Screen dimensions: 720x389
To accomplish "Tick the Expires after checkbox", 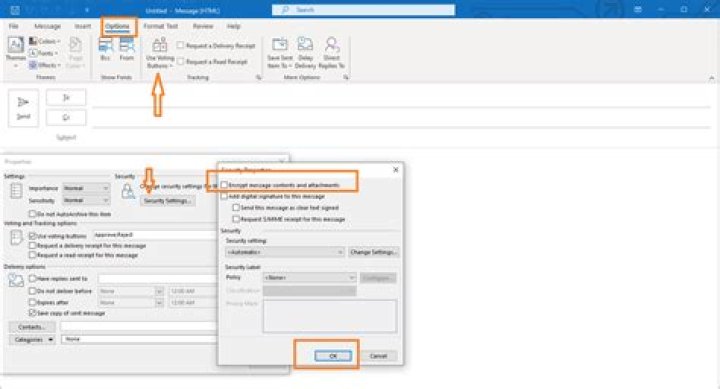I will [x=32, y=302].
